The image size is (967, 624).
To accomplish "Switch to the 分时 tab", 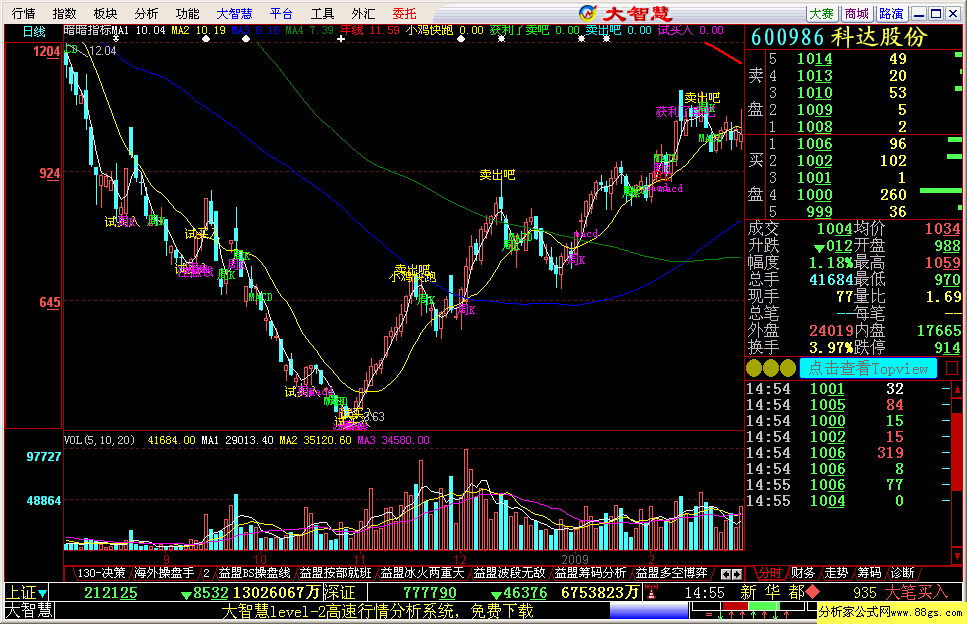I will pyautogui.click(x=770, y=573).
